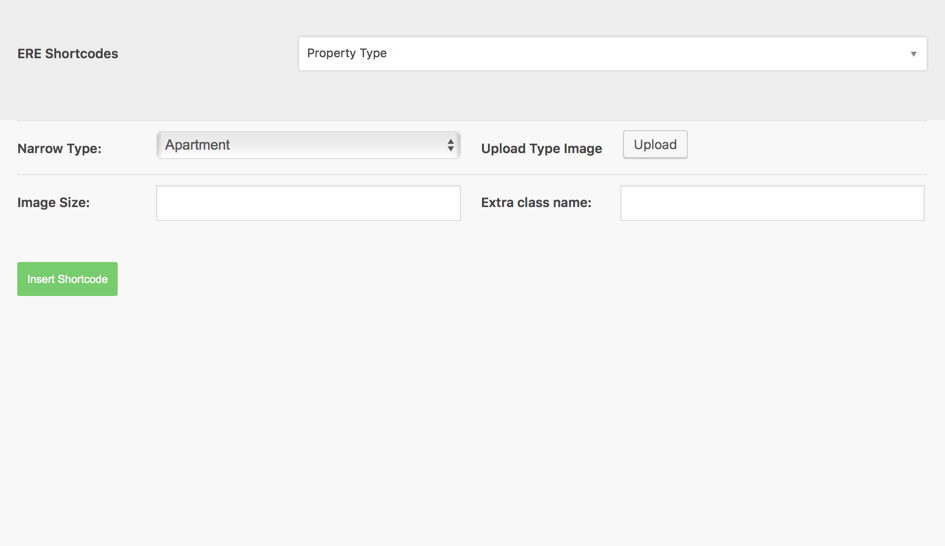
Task: Expand the Narrow Type select box
Action: (308, 145)
